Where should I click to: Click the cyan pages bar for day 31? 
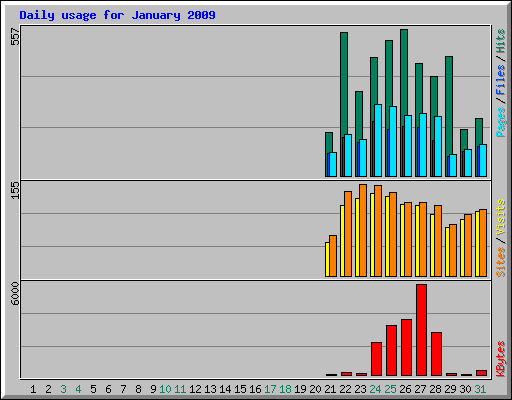483,160
